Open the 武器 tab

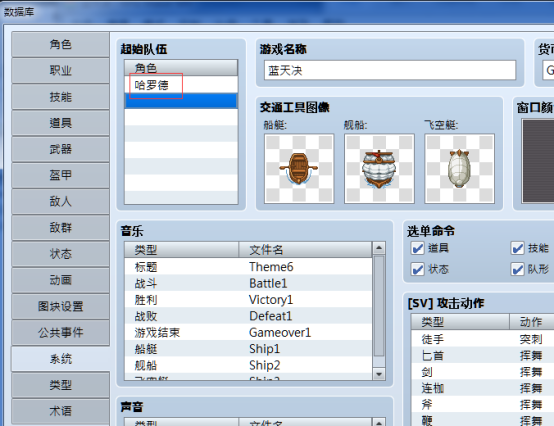(x=60, y=149)
